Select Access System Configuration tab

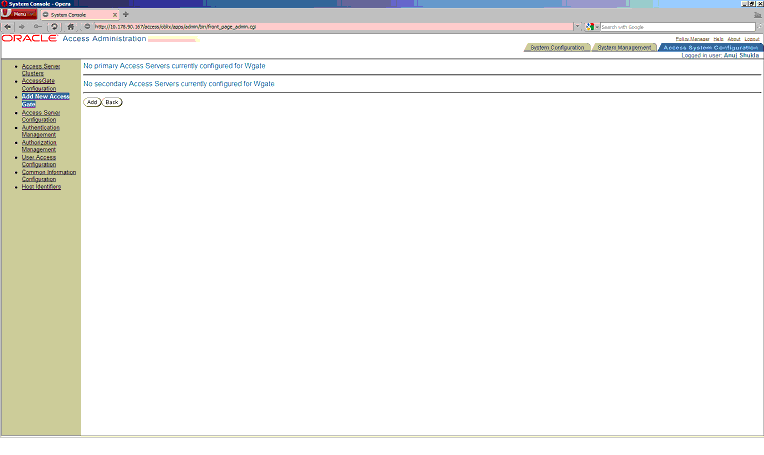point(711,48)
